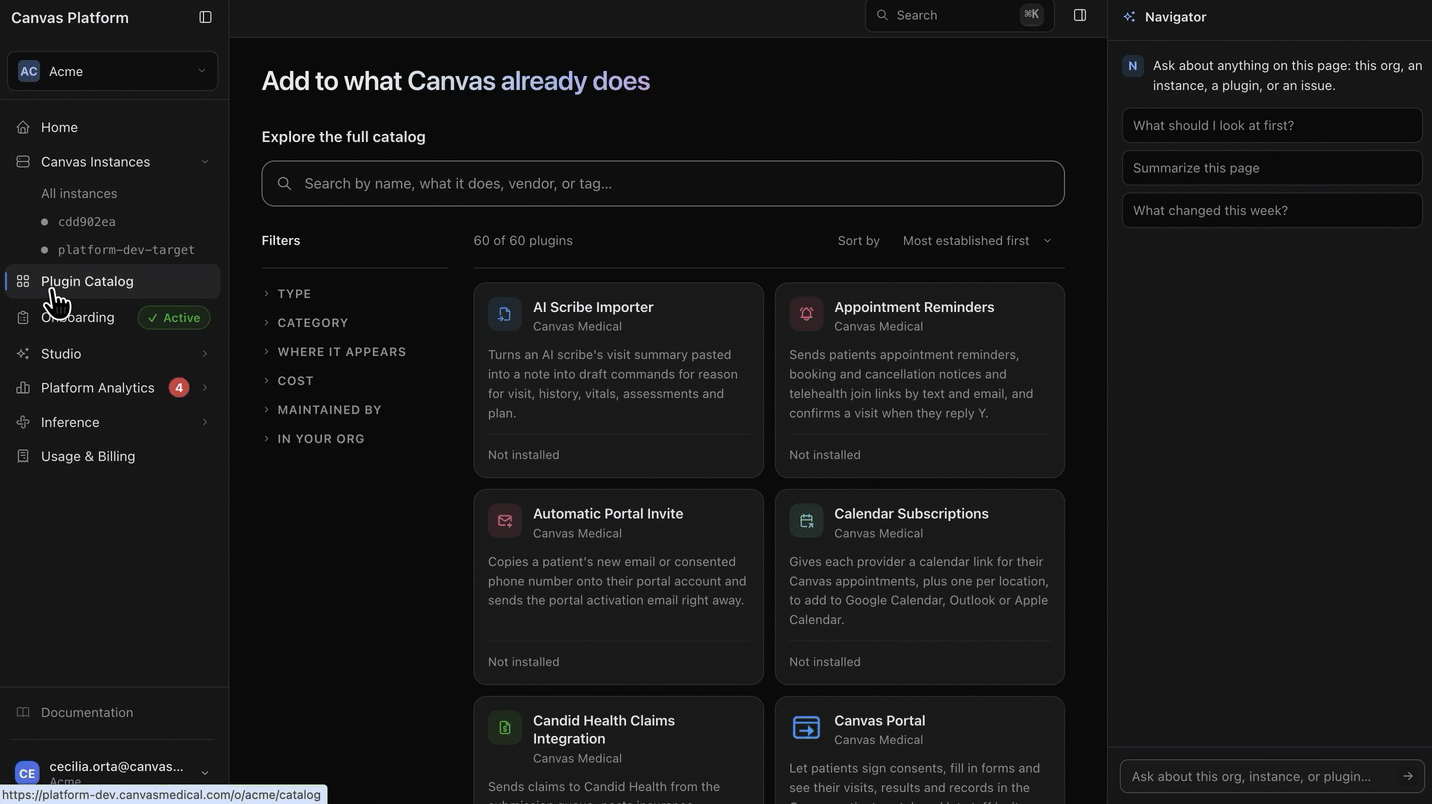Click the Candid Health Claims document icon
The height and width of the screenshot is (804, 1432).
pos(505,728)
